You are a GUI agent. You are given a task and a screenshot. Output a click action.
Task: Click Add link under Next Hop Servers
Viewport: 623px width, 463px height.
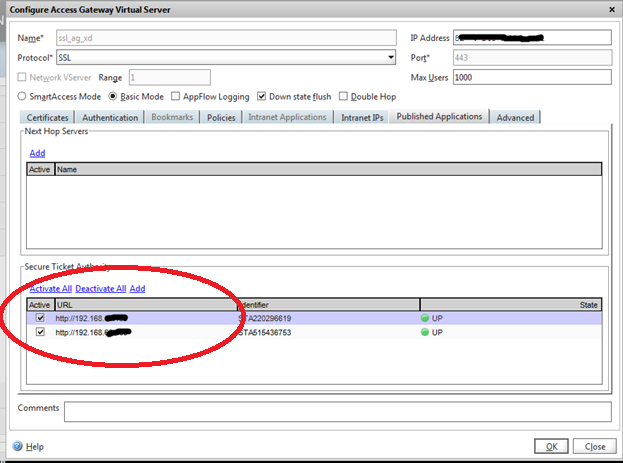37,153
